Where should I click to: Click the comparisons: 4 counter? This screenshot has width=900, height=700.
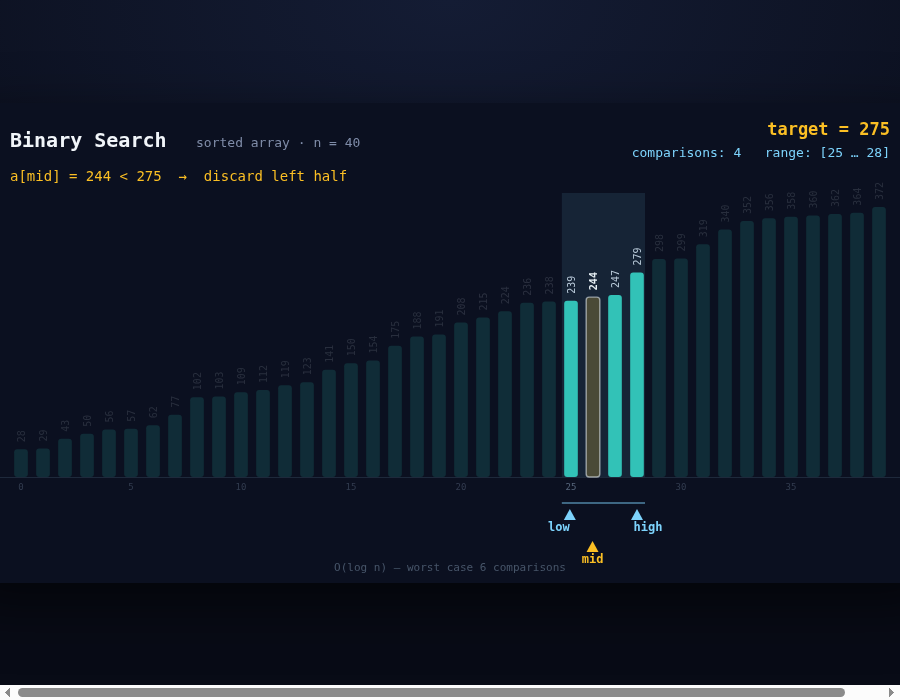(686, 153)
